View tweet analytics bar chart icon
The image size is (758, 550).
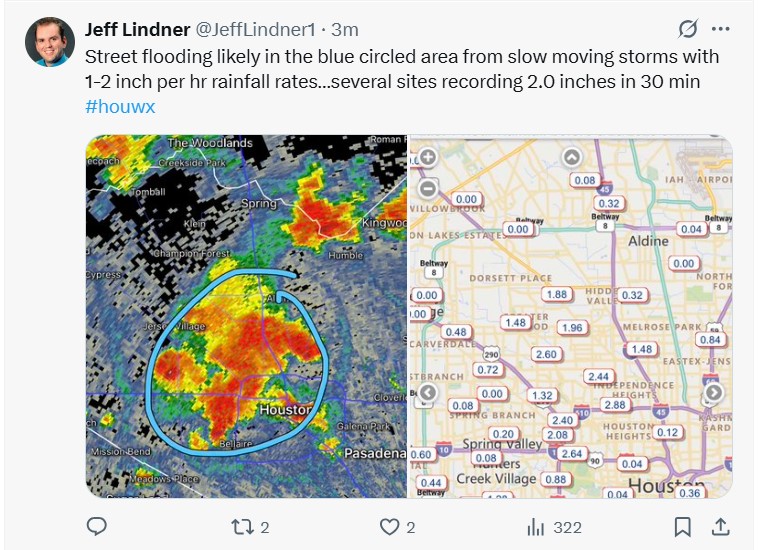[536, 527]
